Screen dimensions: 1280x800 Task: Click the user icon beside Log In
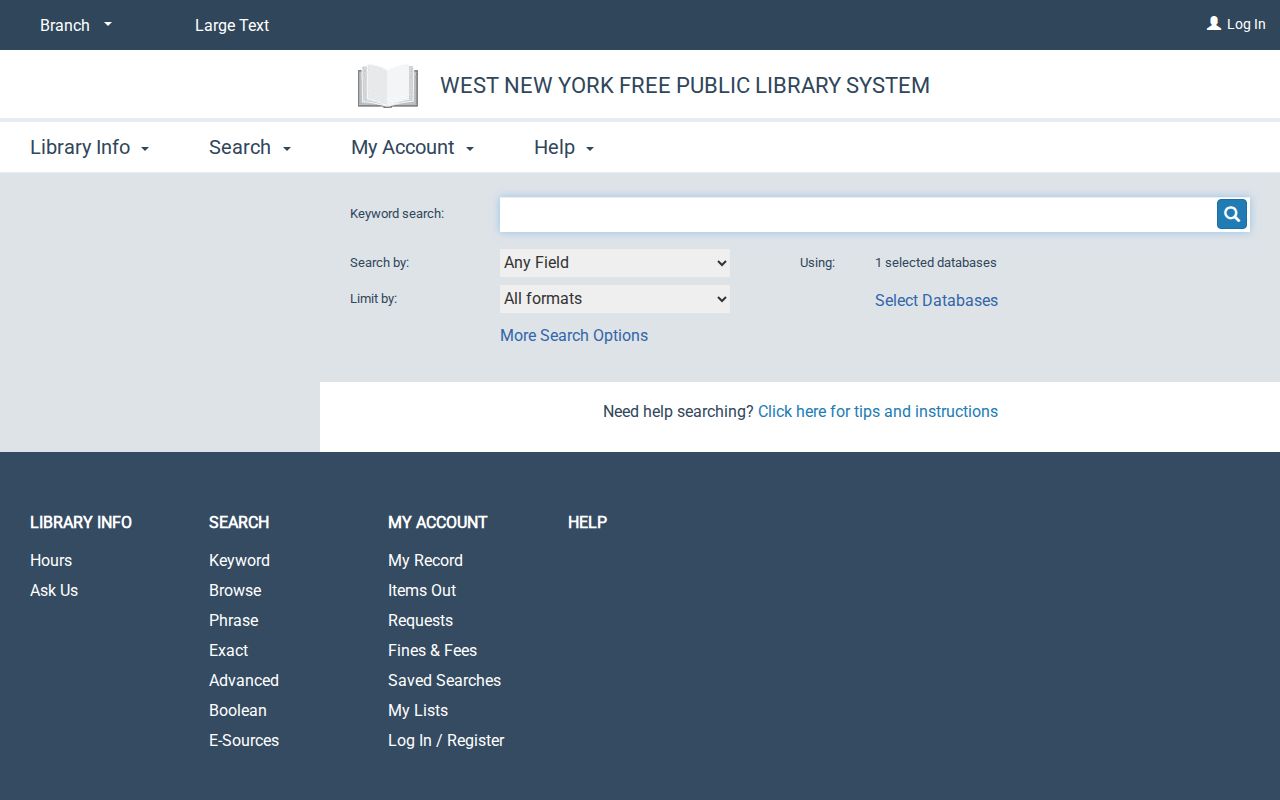(1214, 23)
